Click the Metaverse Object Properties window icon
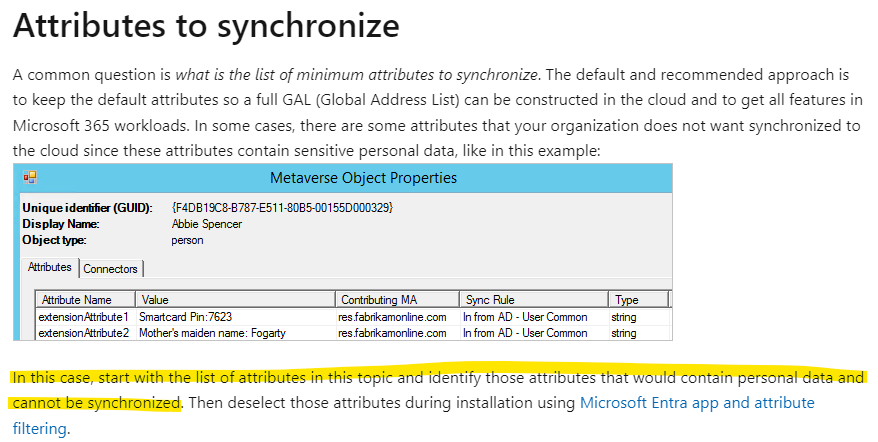Viewport: 878px width, 442px height. coord(30,178)
